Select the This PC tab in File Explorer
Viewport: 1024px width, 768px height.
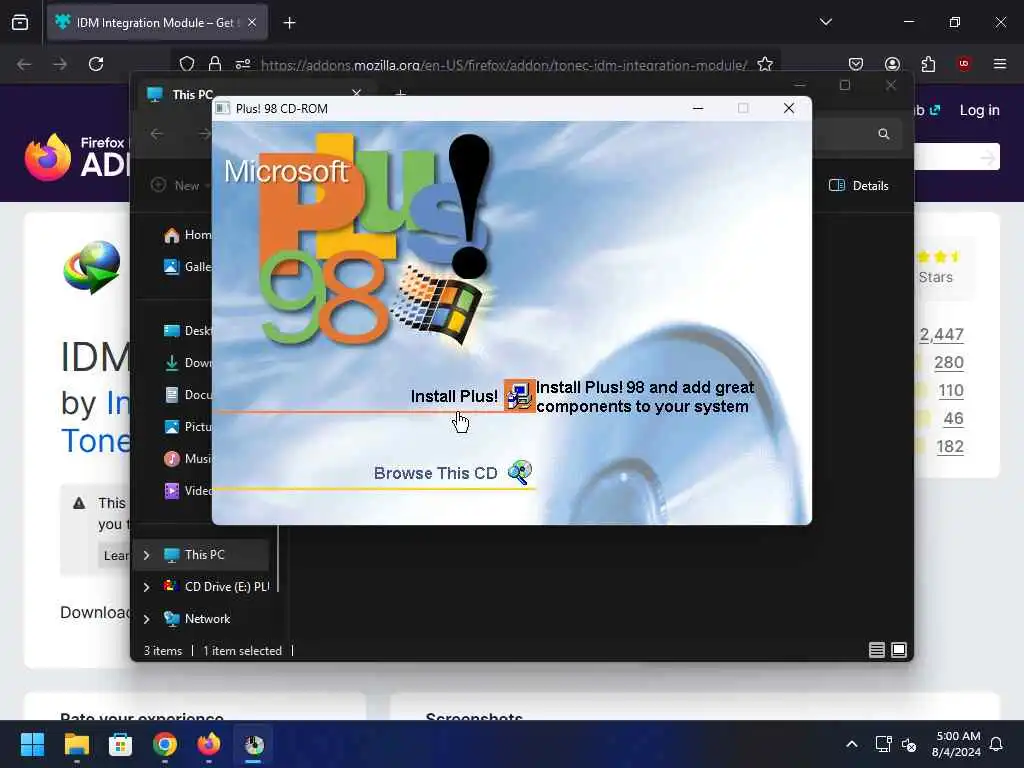(193, 95)
